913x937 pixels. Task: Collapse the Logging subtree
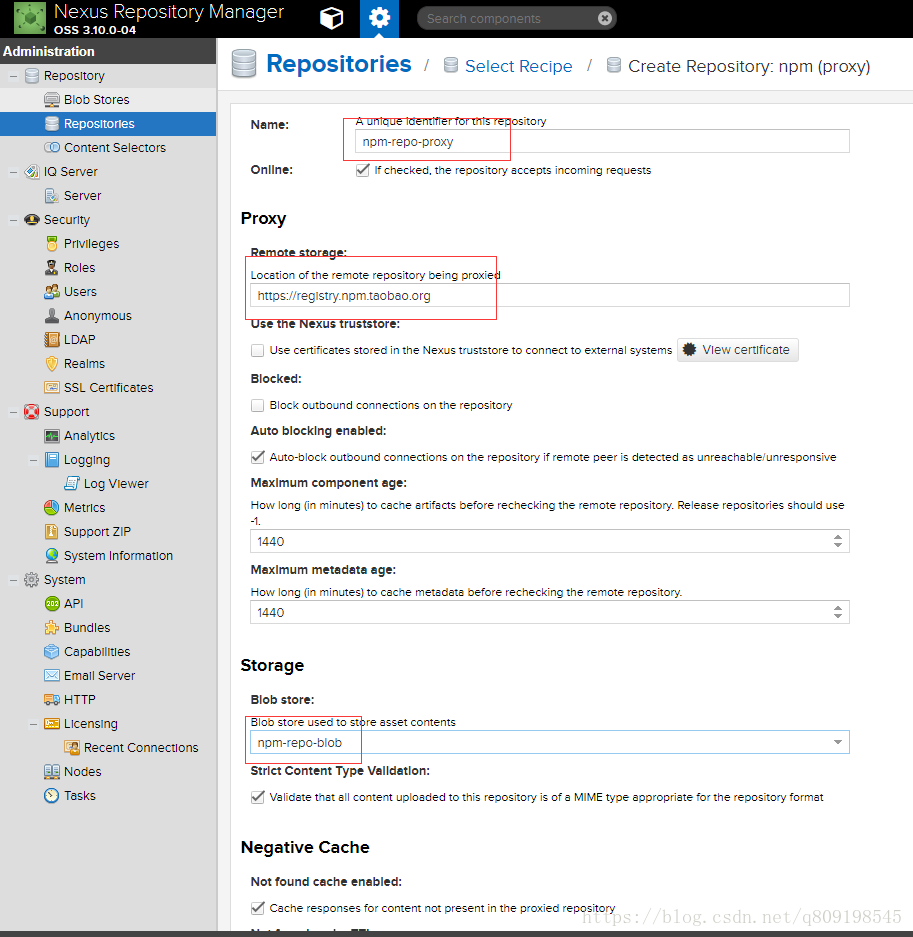33,460
